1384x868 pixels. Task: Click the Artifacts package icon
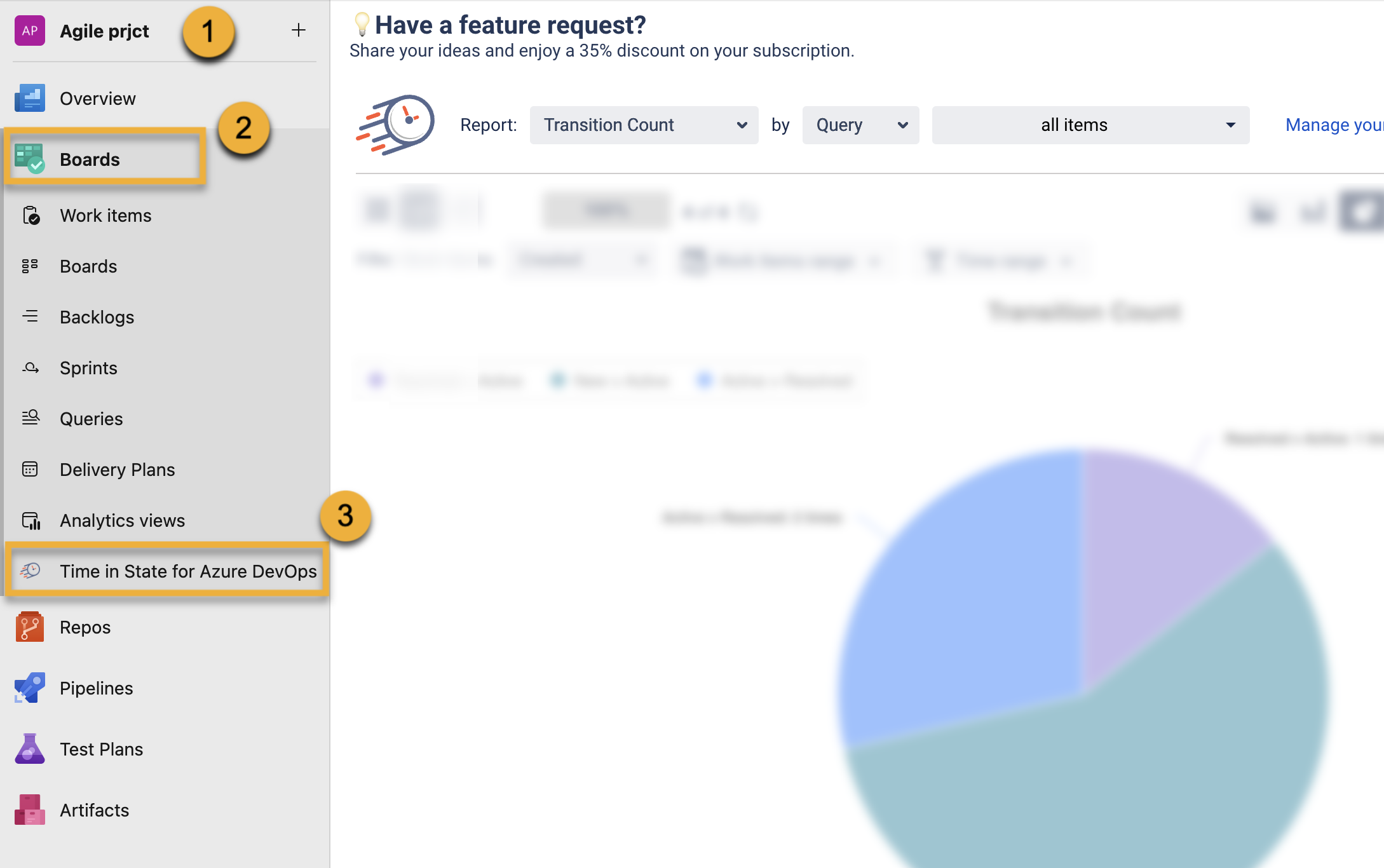[30, 810]
